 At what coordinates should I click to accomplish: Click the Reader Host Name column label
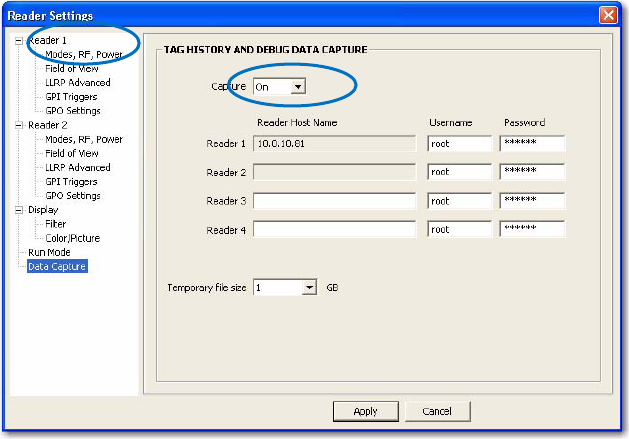297,123
